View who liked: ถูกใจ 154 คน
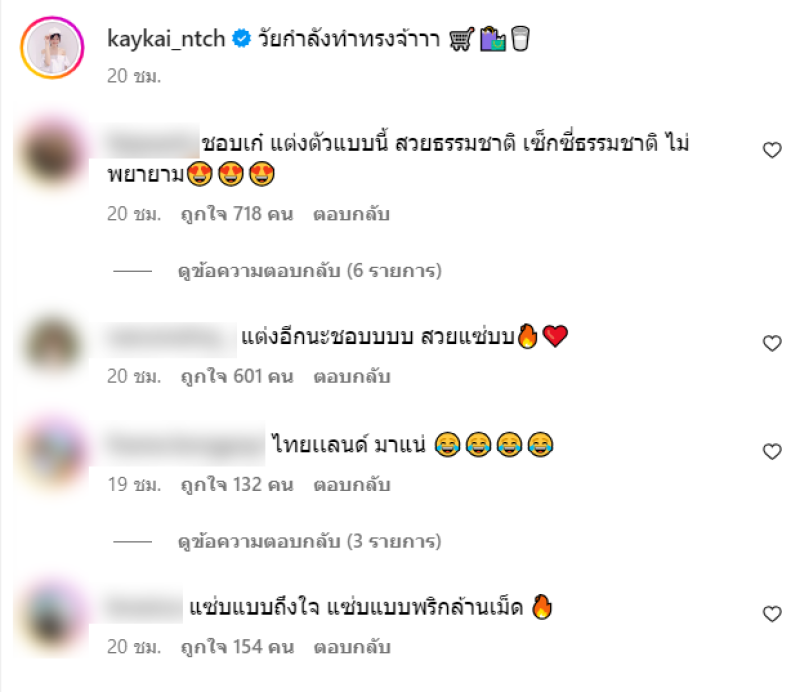The width and height of the screenshot is (800, 692). click(x=237, y=647)
